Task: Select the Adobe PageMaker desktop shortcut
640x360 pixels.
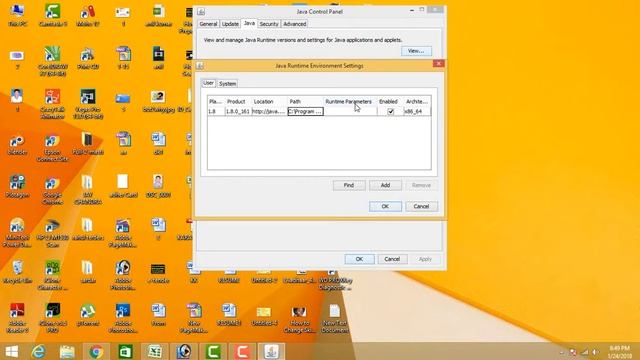Action: click(x=123, y=233)
